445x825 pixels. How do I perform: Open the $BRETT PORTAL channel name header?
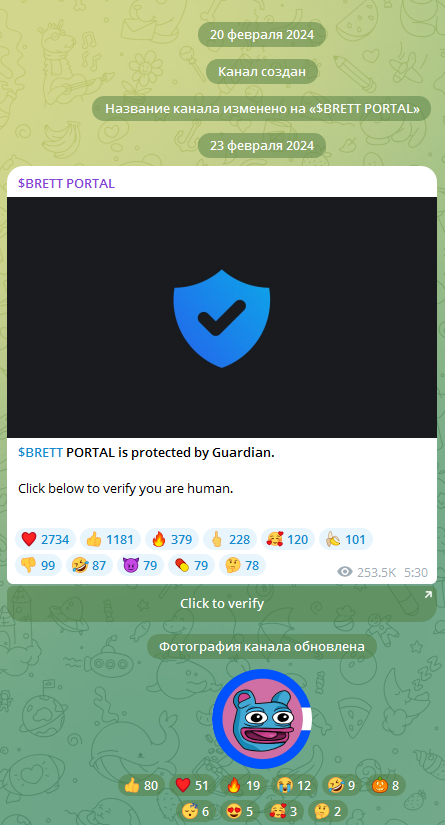[x=66, y=183]
